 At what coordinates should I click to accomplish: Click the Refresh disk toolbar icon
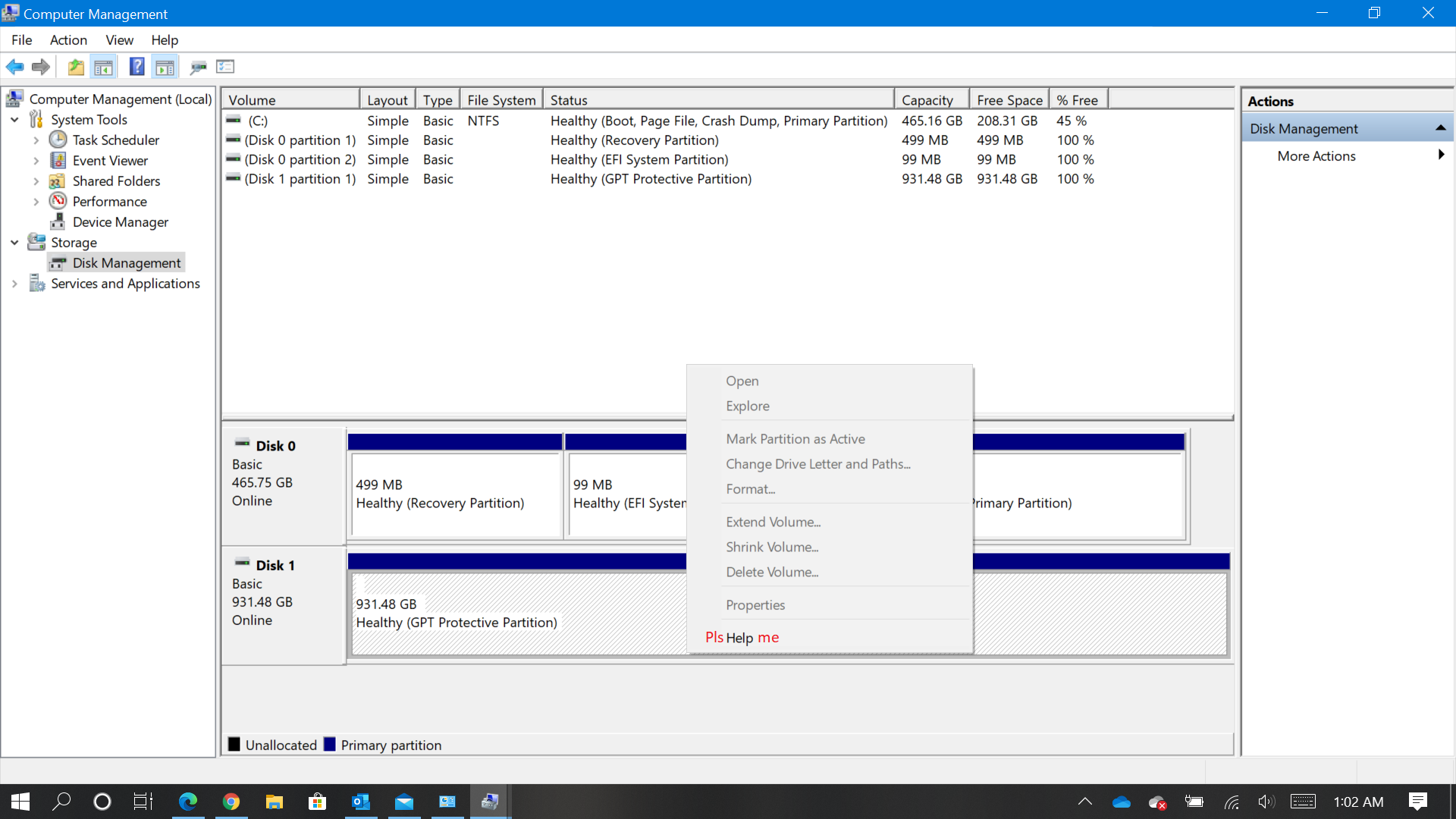199,67
